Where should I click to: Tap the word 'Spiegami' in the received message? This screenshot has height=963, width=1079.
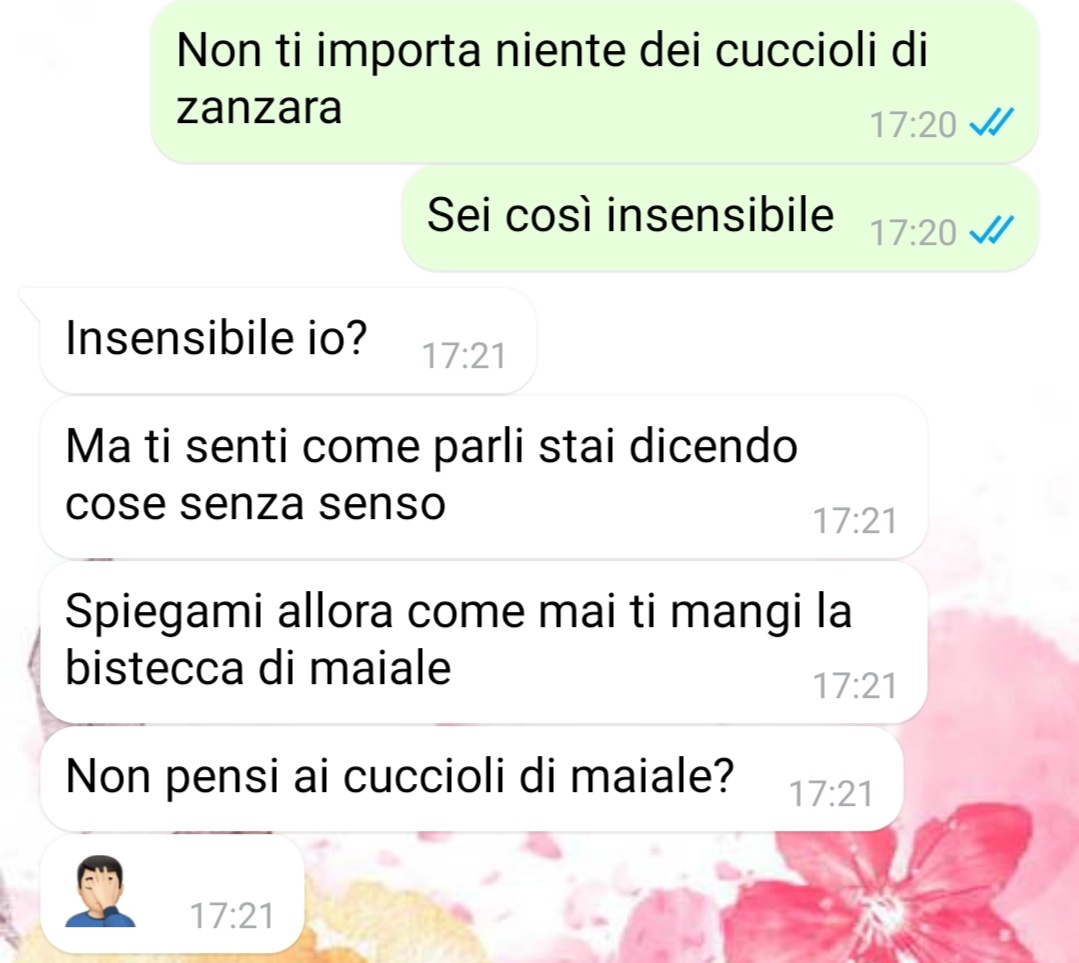coord(164,613)
